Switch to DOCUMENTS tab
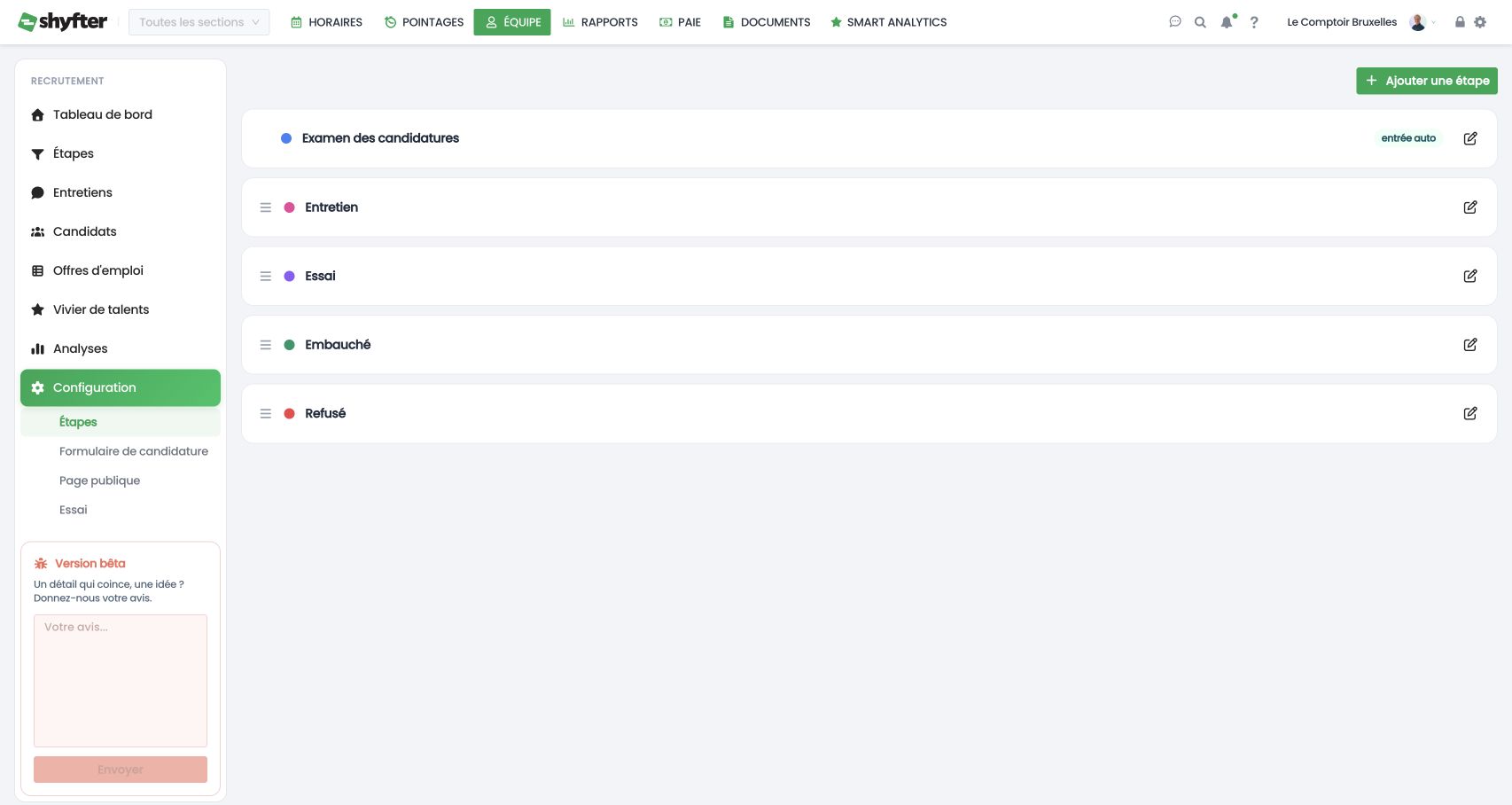This screenshot has width=1512, height=805. tap(767, 22)
